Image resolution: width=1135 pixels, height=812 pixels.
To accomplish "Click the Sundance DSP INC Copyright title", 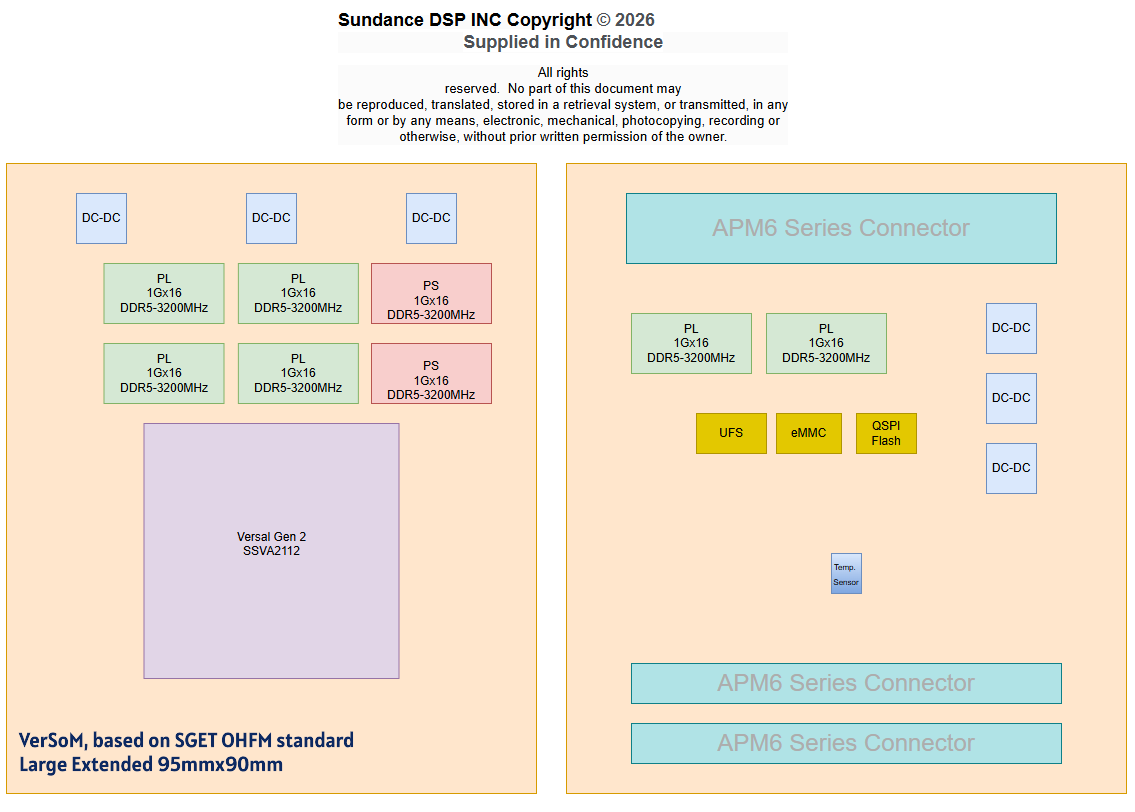I will [x=496, y=20].
